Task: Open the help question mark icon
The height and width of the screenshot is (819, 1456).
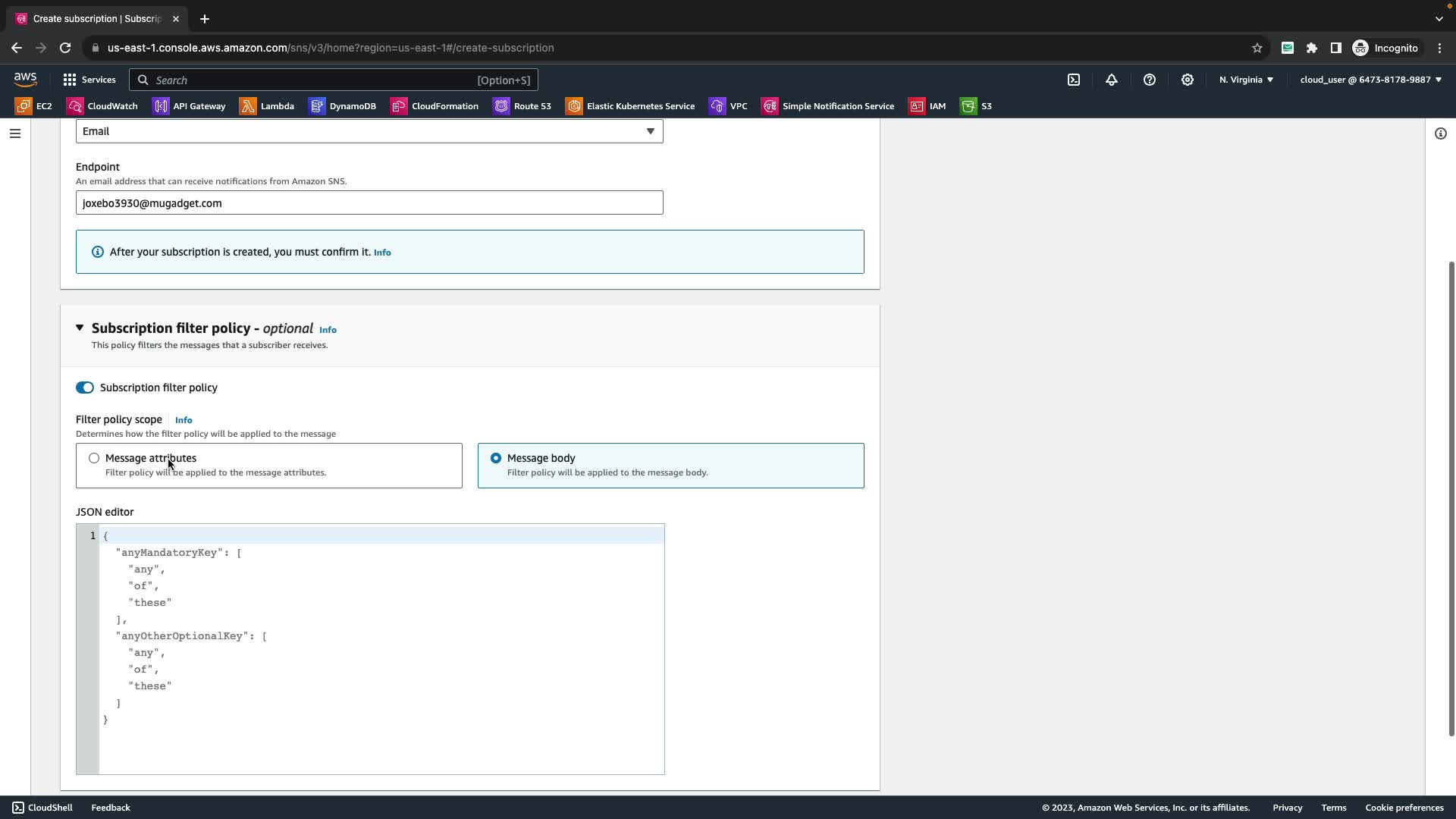Action: 1150,80
